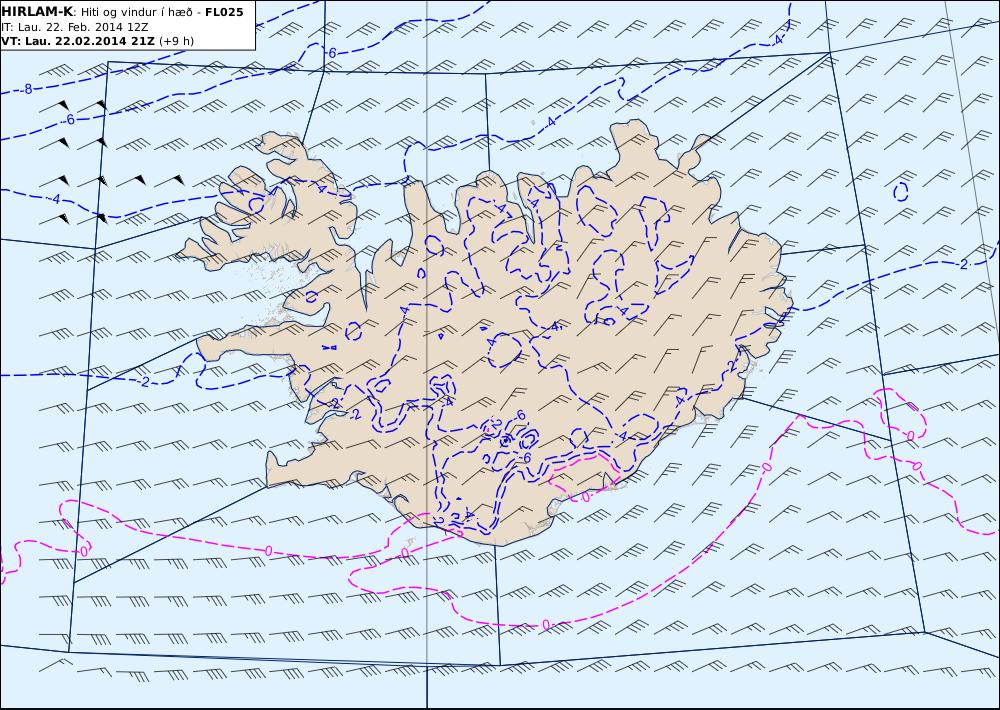Click "Hiti og vindur í hæð" title text

pyautogui.click(x=136, y=12)
